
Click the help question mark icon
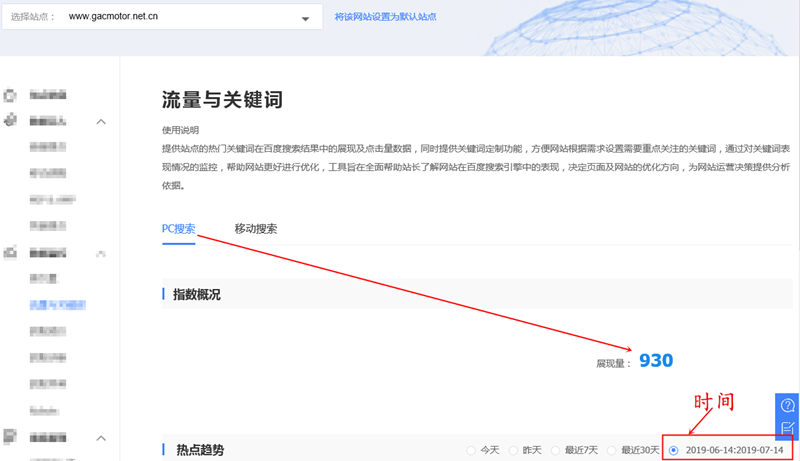click(x=787, y=405)
